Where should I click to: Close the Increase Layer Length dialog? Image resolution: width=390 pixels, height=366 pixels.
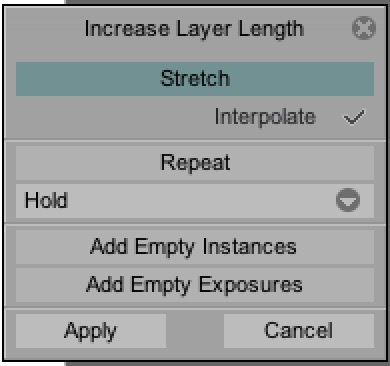[x=364, y=28]
